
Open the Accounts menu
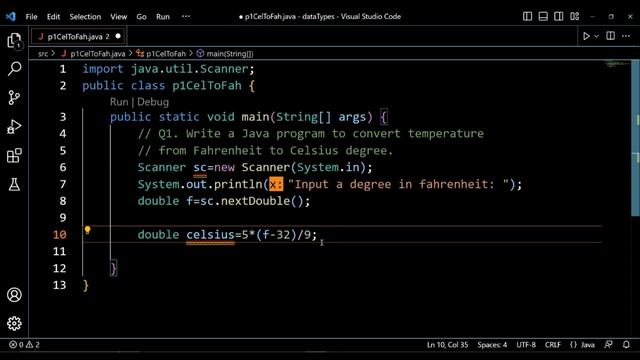tap(14, 295)
